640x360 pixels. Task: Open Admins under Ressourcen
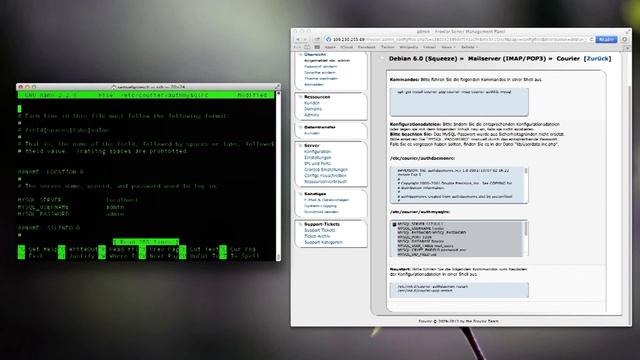pos(311,115)
